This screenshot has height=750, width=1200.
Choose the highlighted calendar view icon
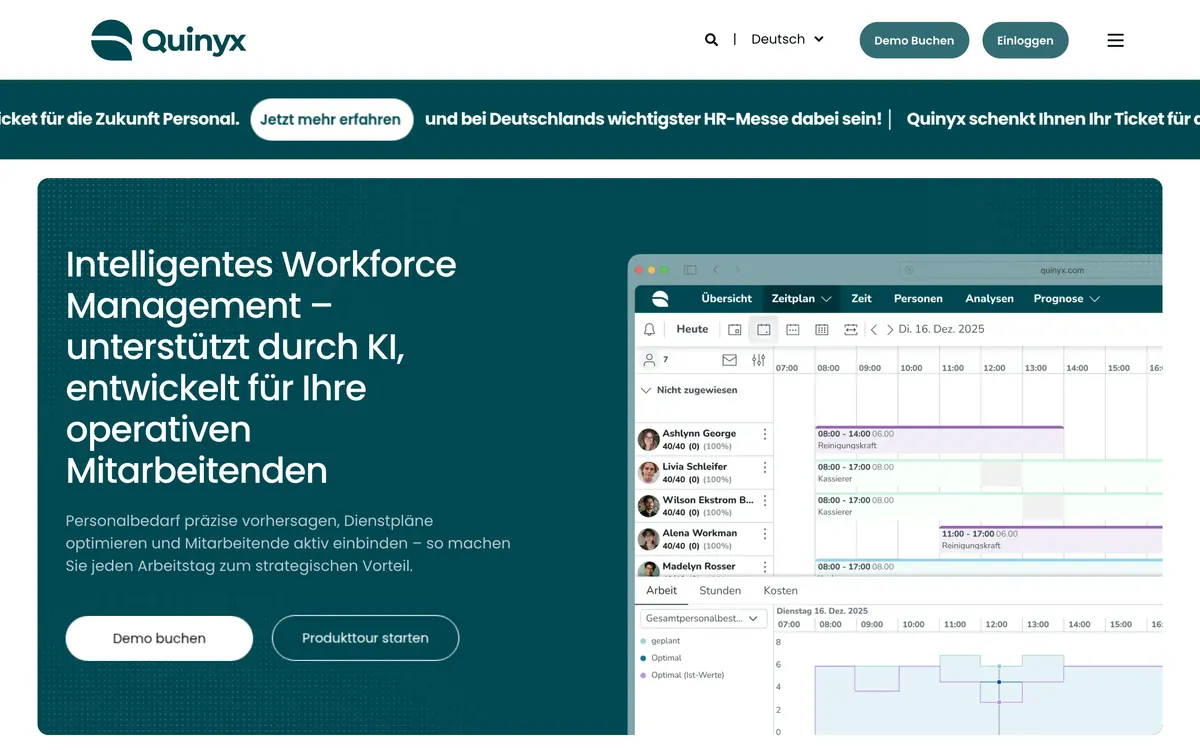coord(763,329)
